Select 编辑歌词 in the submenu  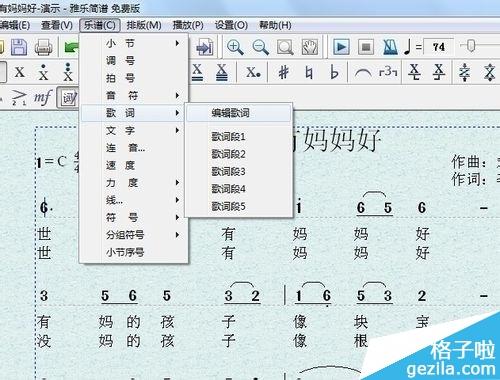[x=239, y=113]
